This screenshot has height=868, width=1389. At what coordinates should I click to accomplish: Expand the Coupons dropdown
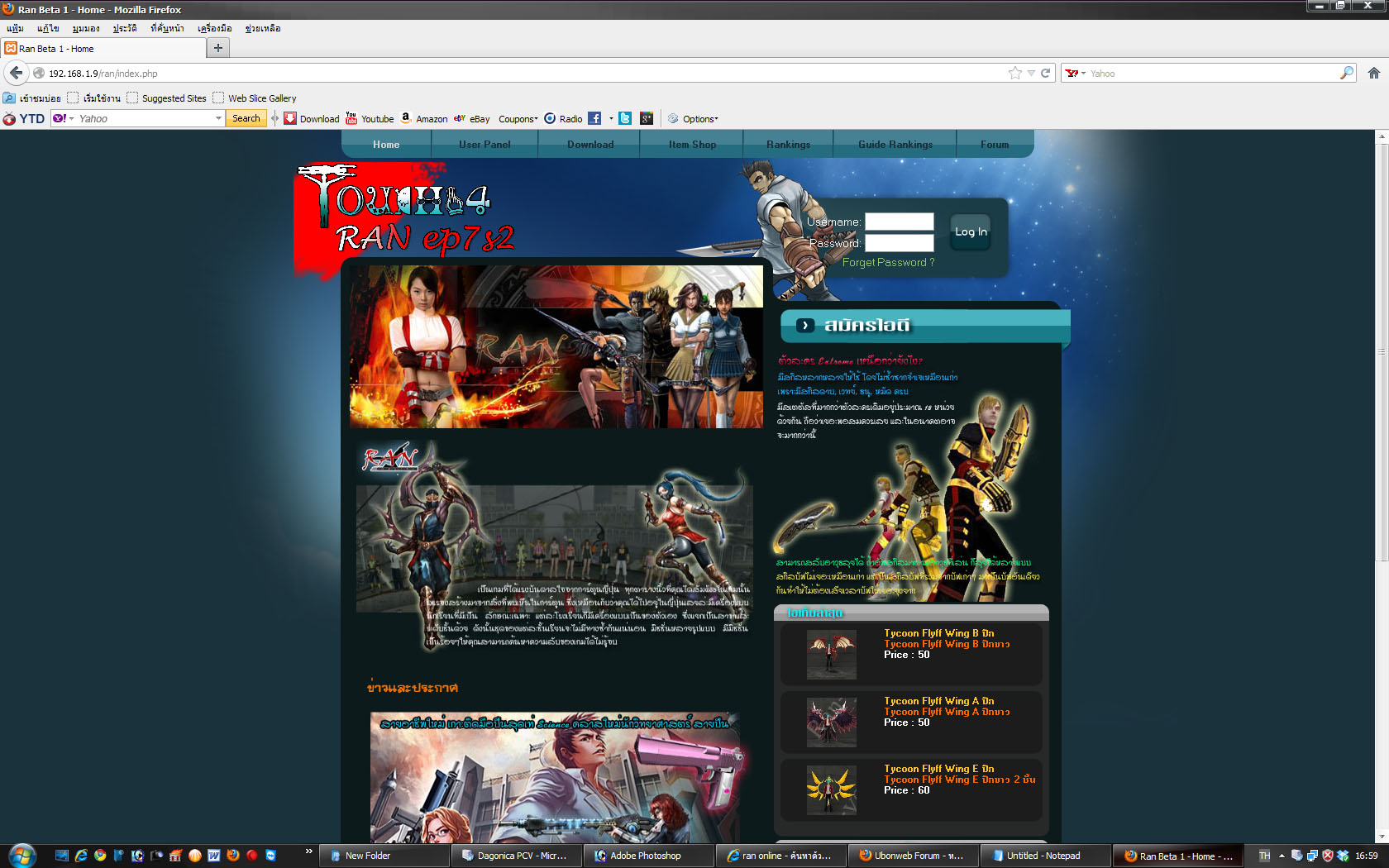[518, 118]
